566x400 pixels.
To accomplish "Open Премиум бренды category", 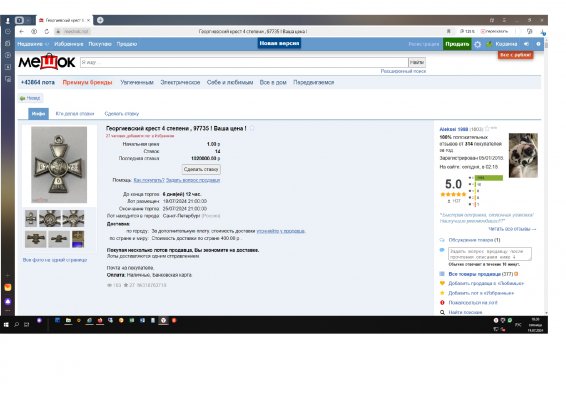I will [87, 82].
